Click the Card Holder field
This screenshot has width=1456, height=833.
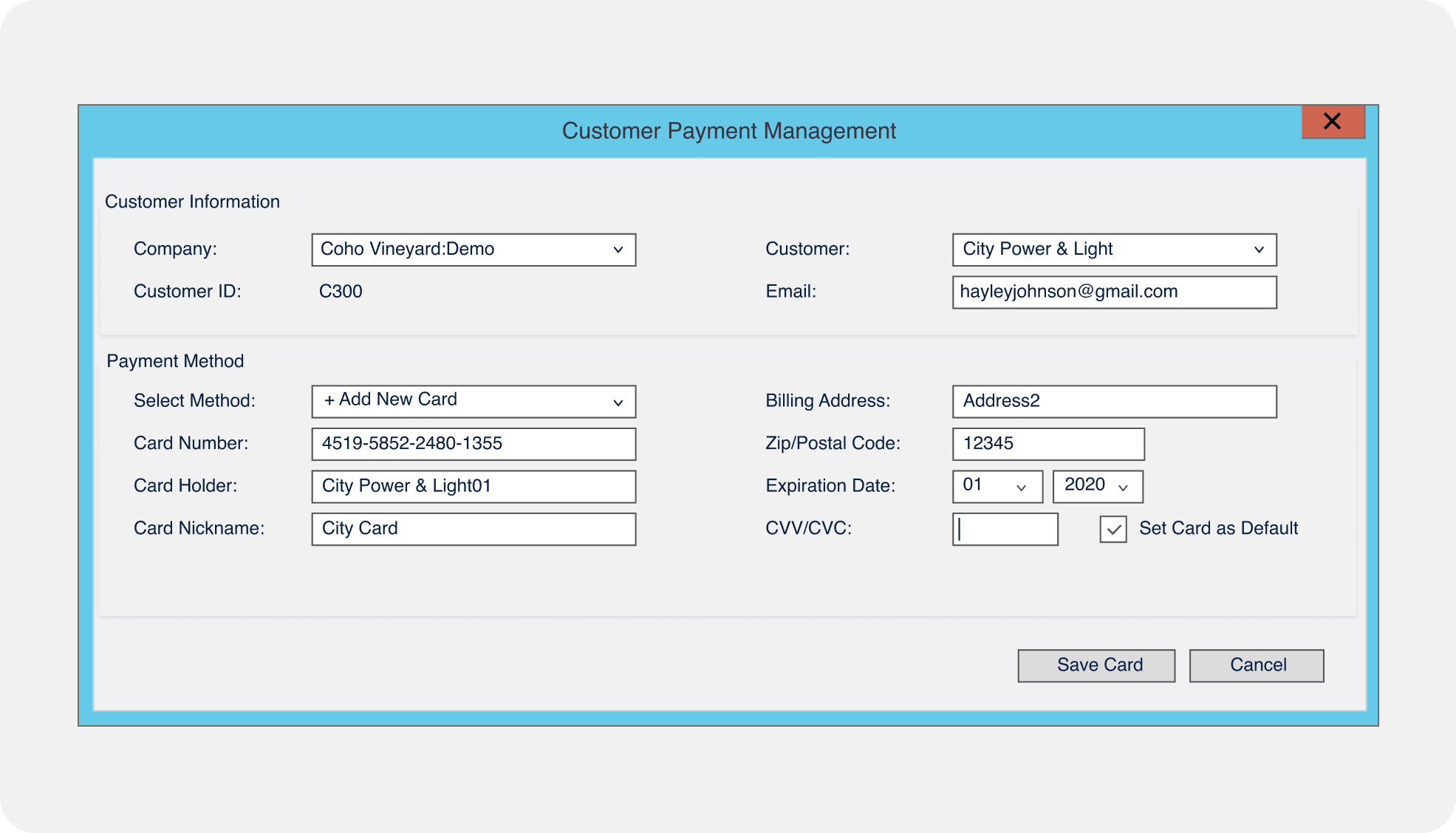[473, 487]
